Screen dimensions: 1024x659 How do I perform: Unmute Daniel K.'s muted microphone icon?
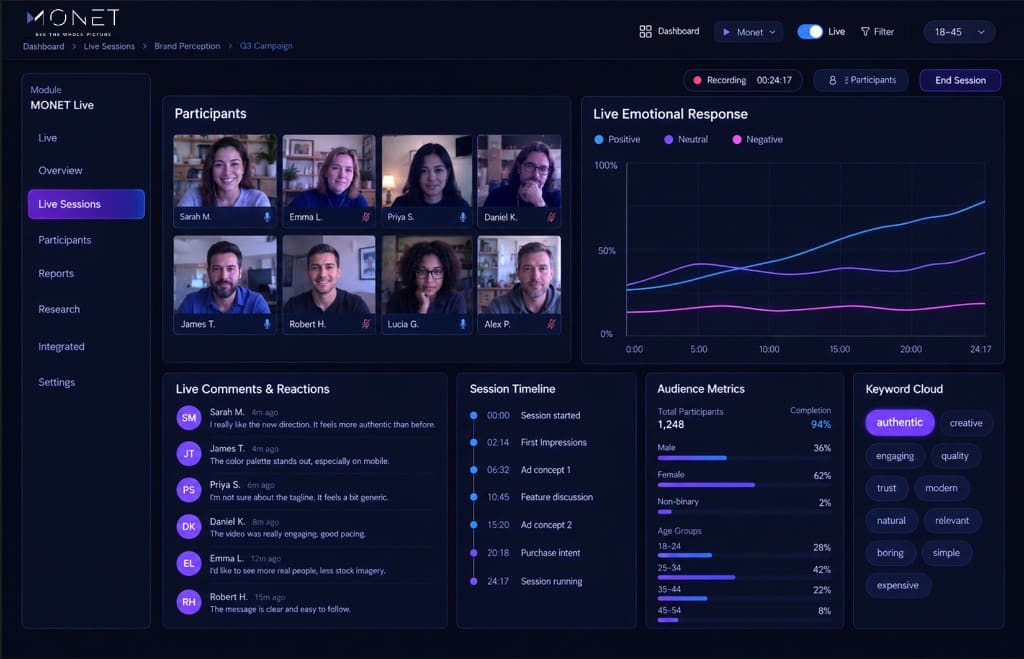[x=551, y=217]
